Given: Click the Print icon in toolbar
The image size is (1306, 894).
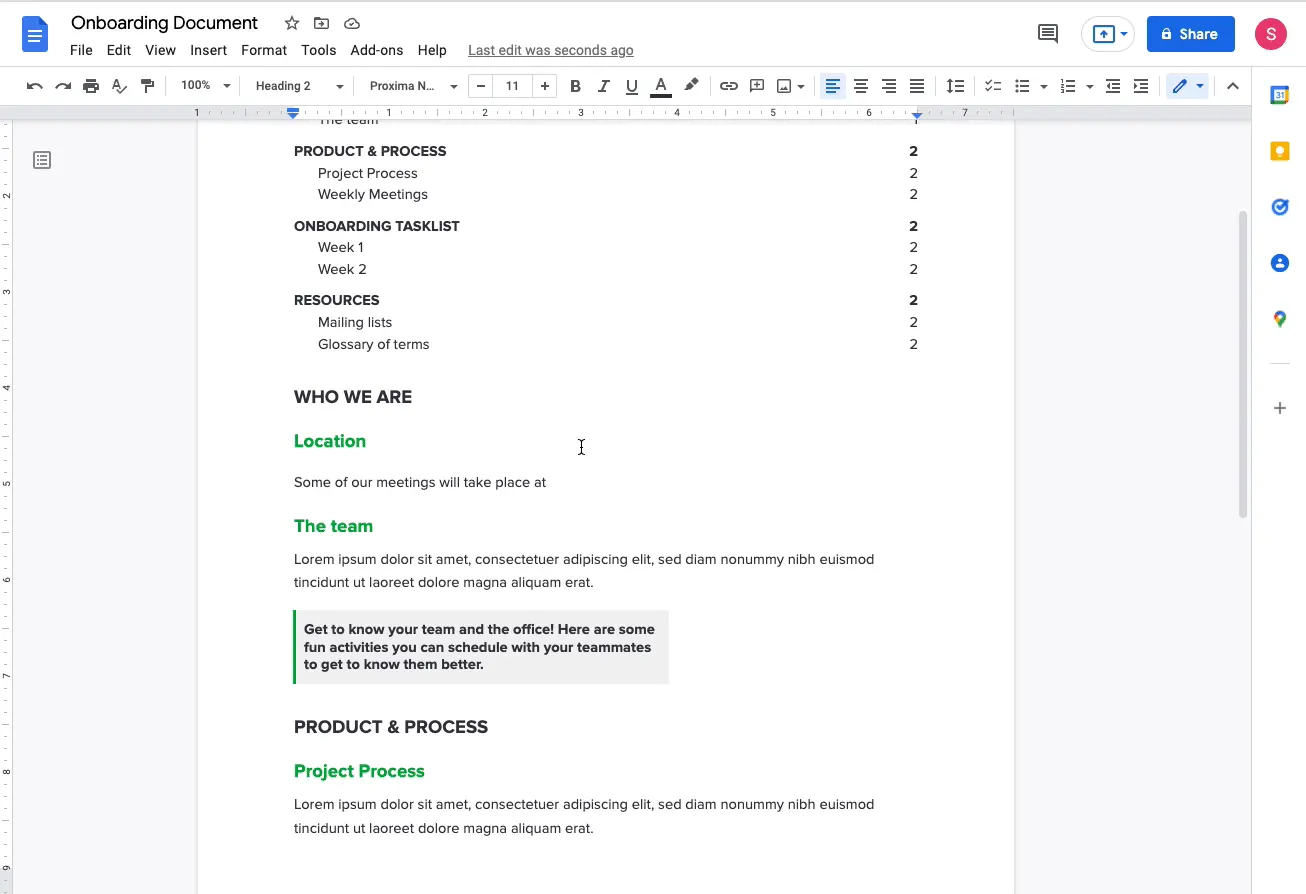Looking at the screenshot, I should click(91, 86).
